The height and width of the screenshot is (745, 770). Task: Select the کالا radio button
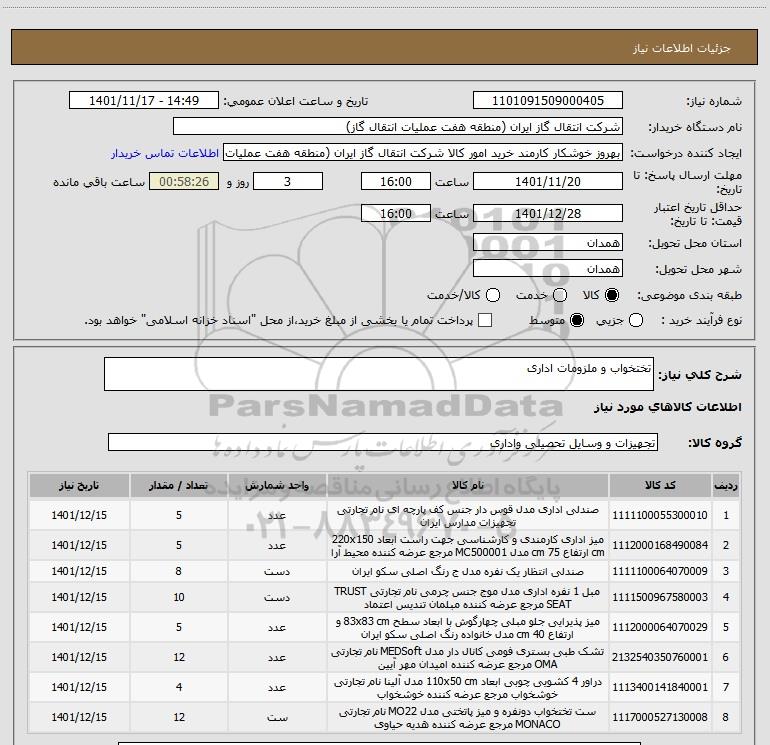(x=612, y=295)
